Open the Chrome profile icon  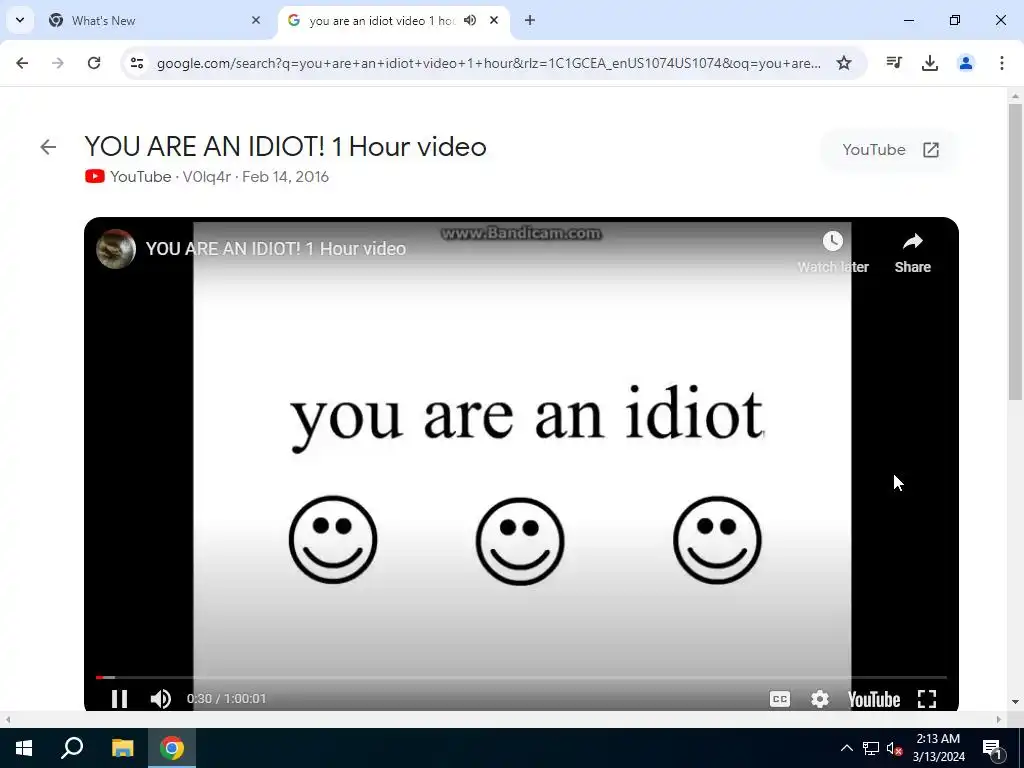pyautogui.click(x=966, y=63)
